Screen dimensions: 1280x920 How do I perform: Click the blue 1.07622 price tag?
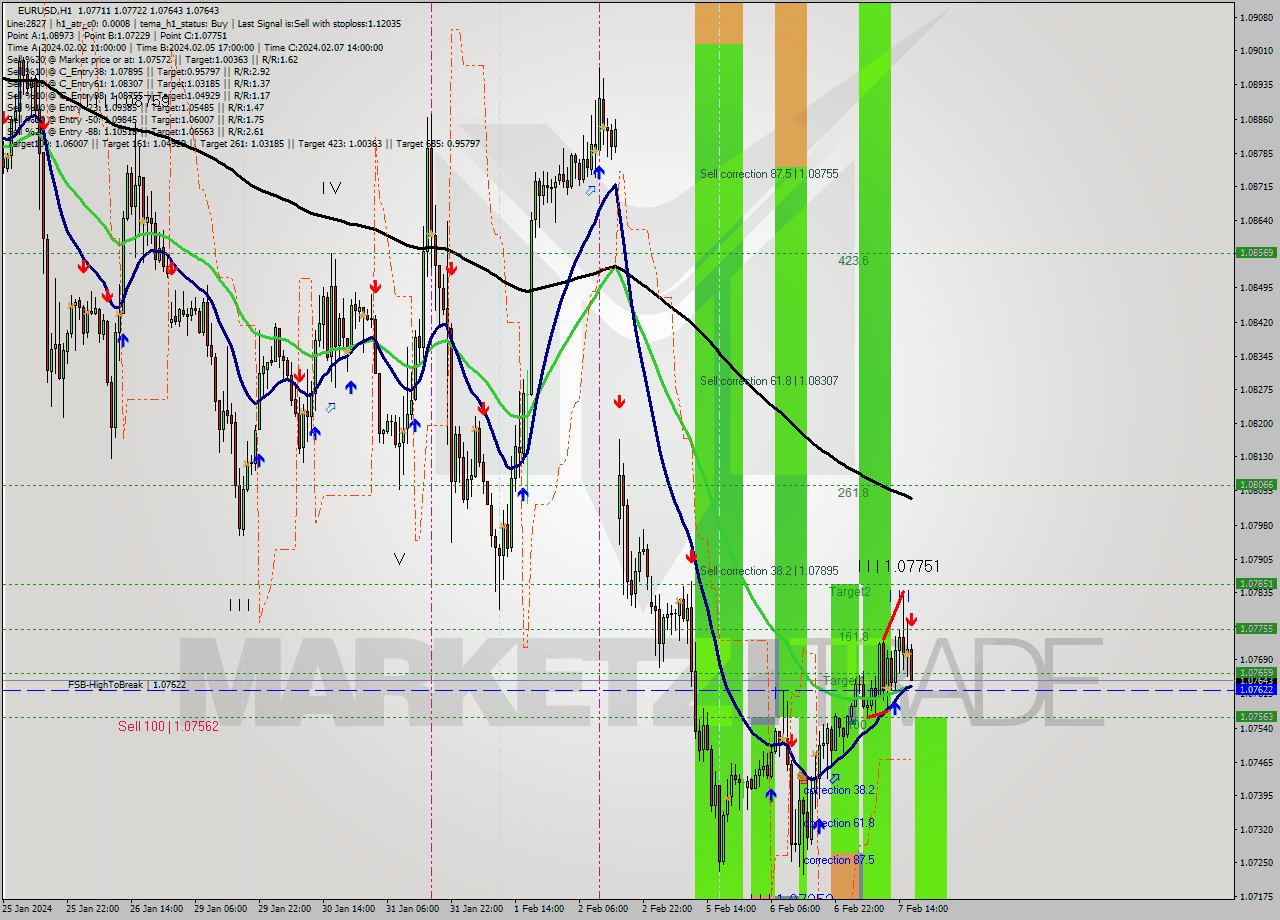[x=1256, y=690]
